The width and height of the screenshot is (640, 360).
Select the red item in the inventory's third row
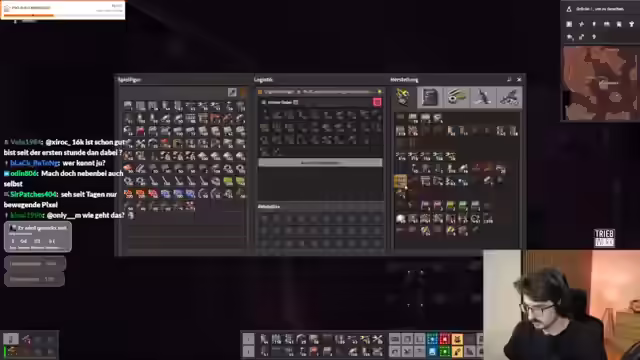pyautogui.click(x=140, y=131)
